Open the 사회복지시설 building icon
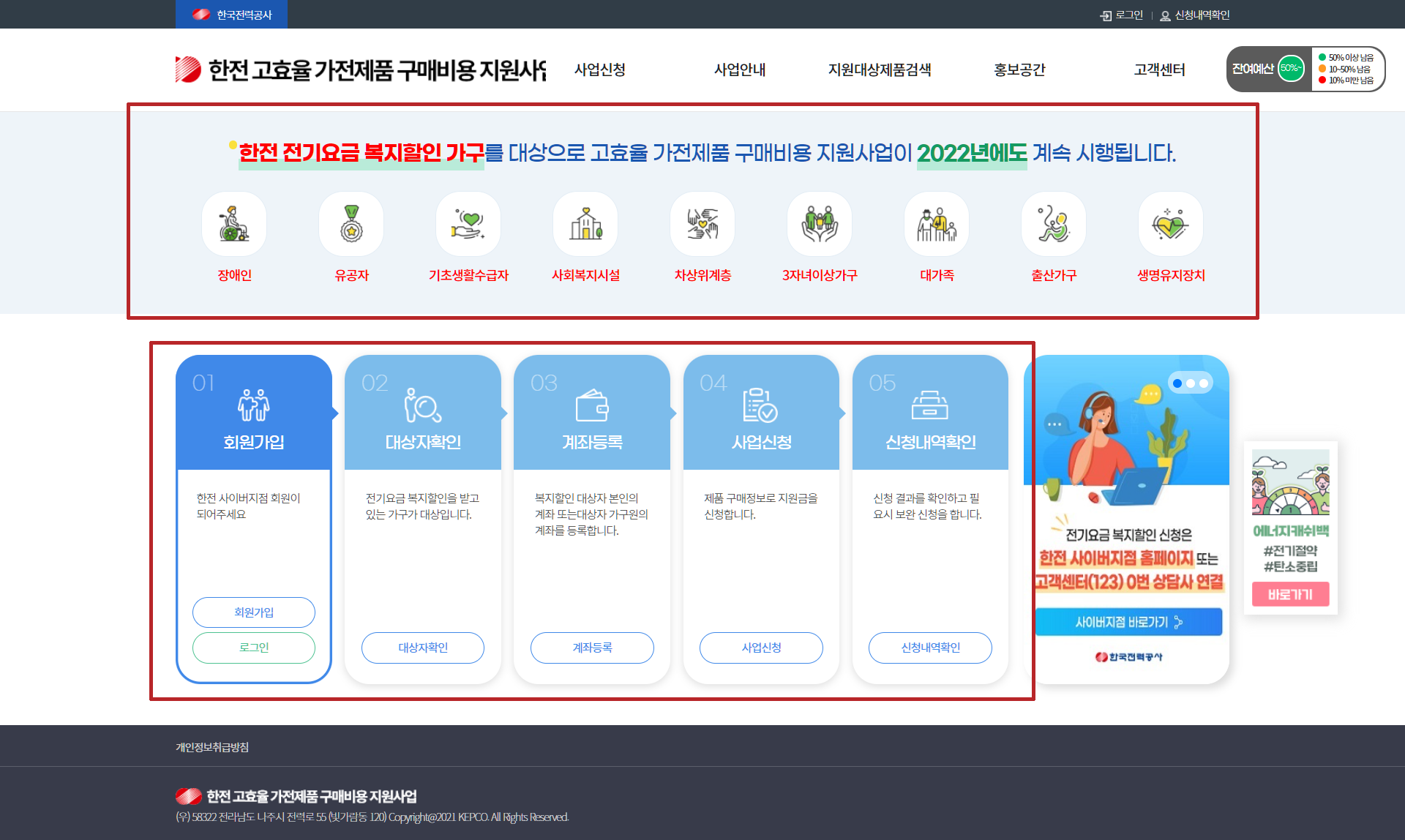 click(x=585, y=224)
